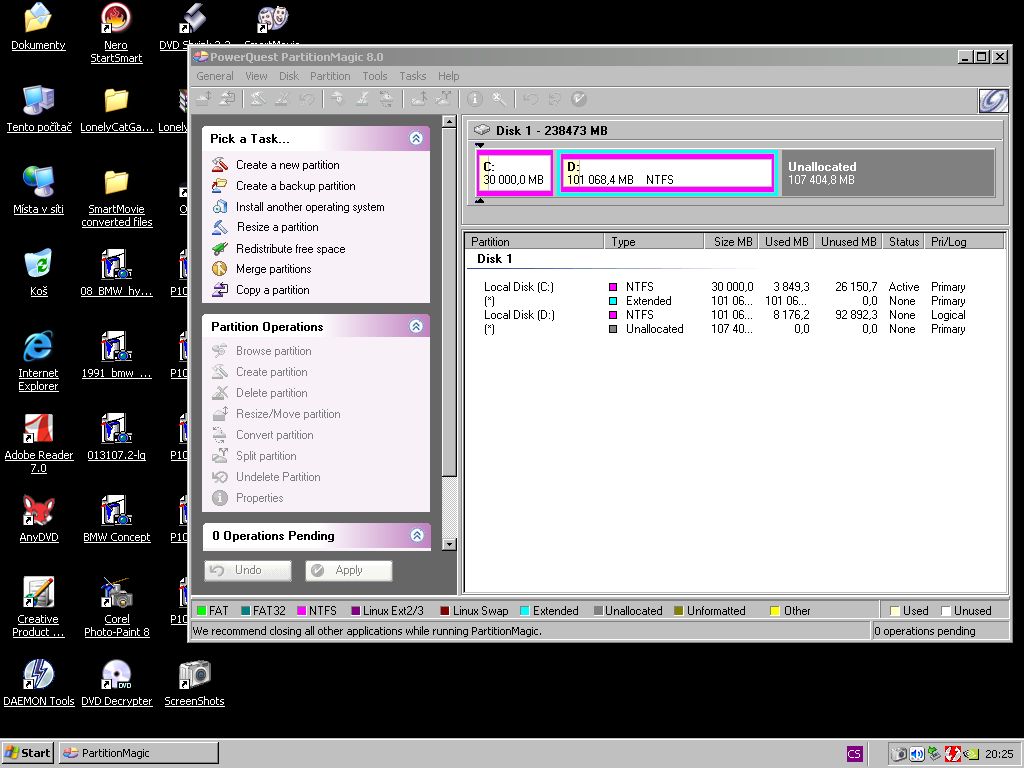This screenshot has width=1024, height=768.
Task: Select the Tento počítač desktop icon
Action: tap(39, 108)
